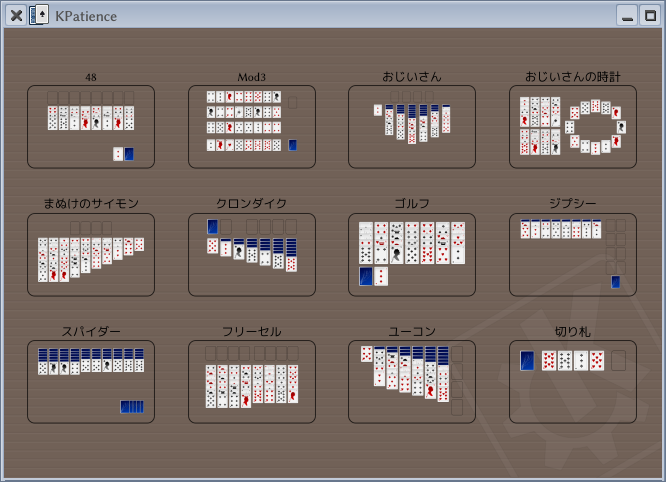Viewport: 666px width, 482px height.
Task: Open the おじいさんの時計 game preview
Action: tap(573, 127)
